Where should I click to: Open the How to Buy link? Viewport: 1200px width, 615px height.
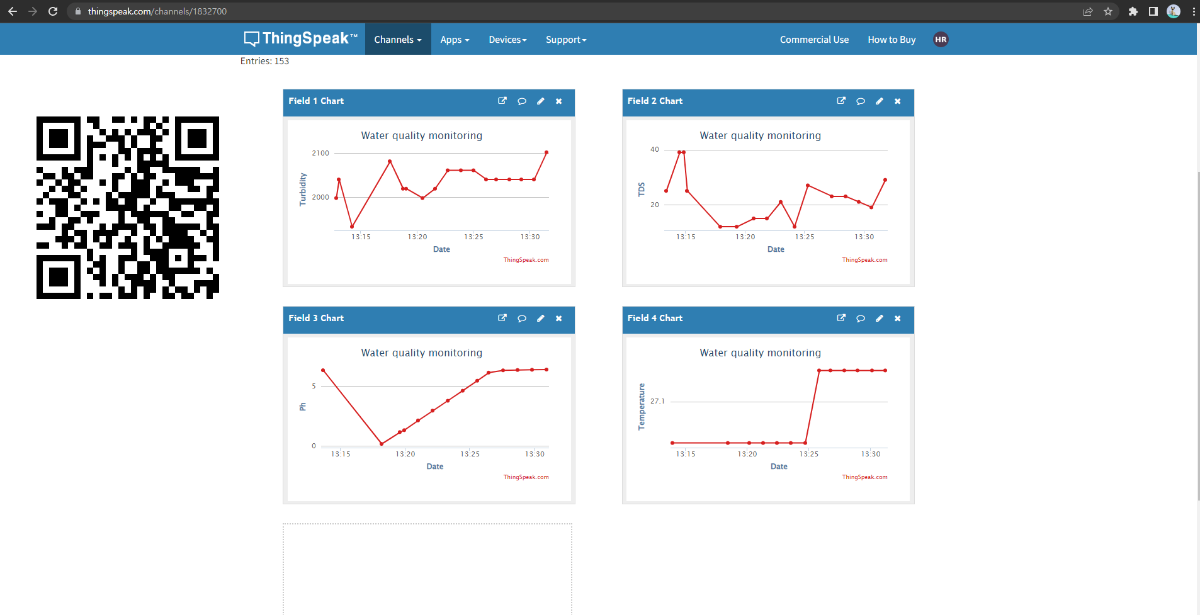click(x=891, y=40)
